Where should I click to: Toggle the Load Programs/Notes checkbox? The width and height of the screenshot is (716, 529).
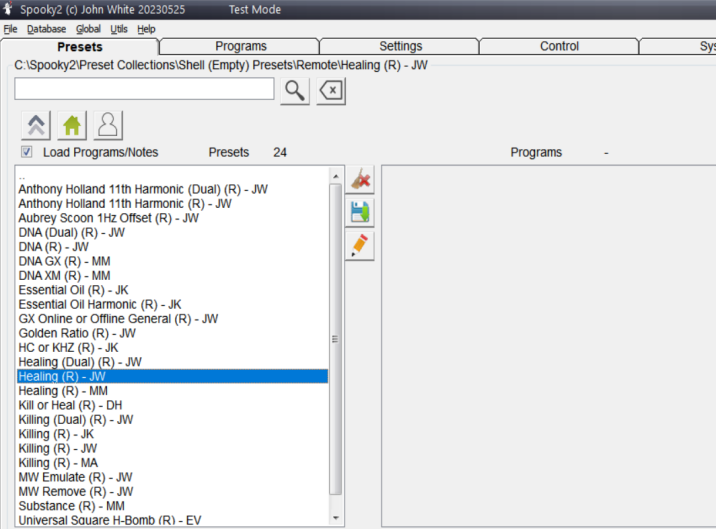tap(27, 153)
